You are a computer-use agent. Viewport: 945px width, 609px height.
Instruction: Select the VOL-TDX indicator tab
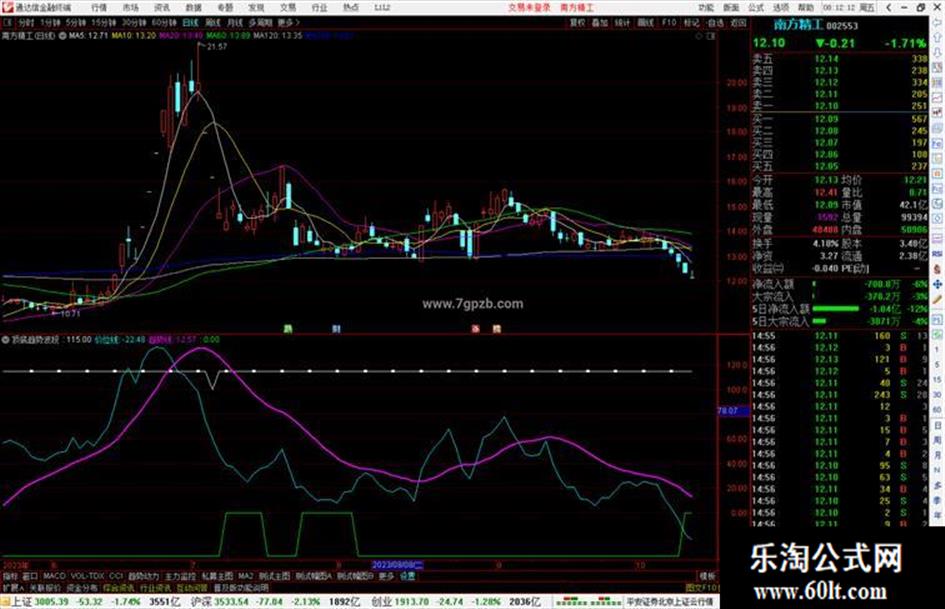pos(87,576)
